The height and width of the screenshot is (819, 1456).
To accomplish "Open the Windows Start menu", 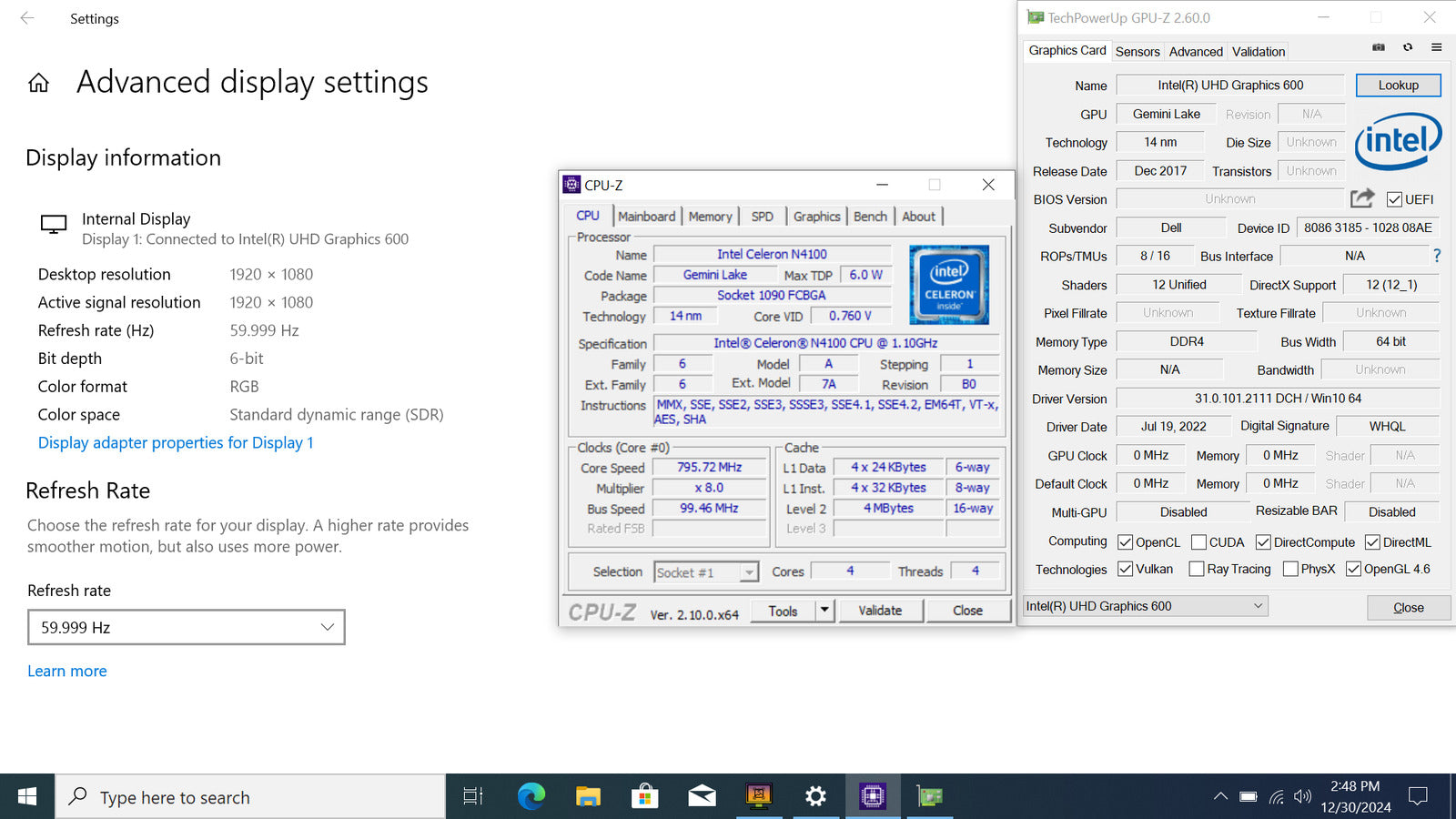I will tap(27, 797).
